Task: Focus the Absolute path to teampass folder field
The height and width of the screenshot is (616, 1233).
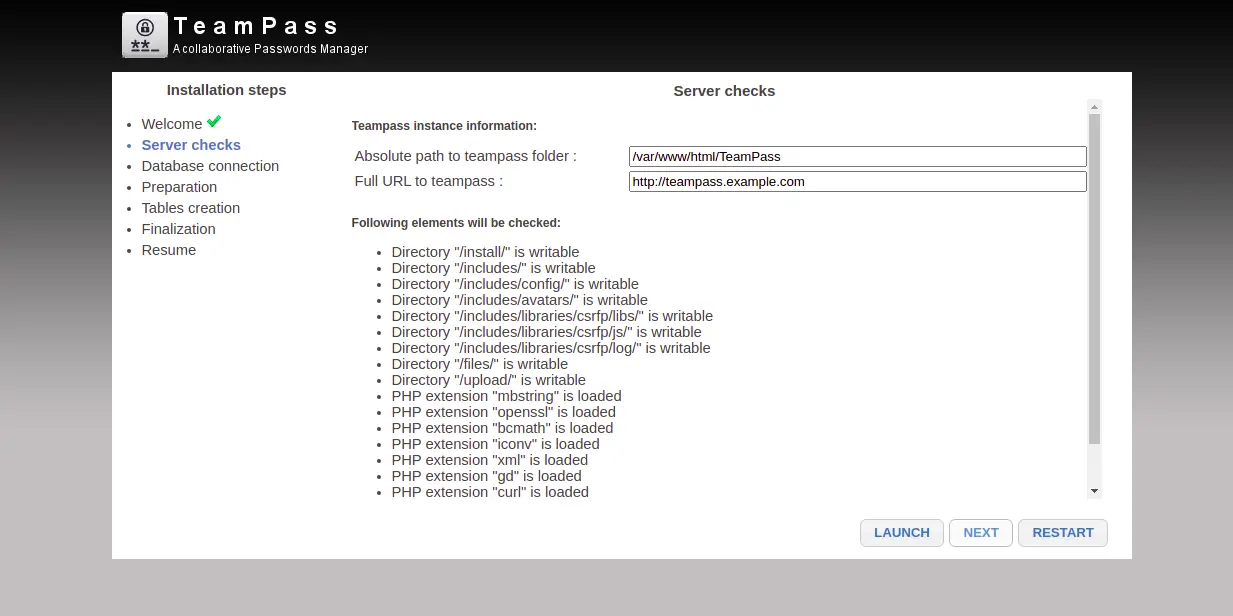Action: (x=858, y=157)
